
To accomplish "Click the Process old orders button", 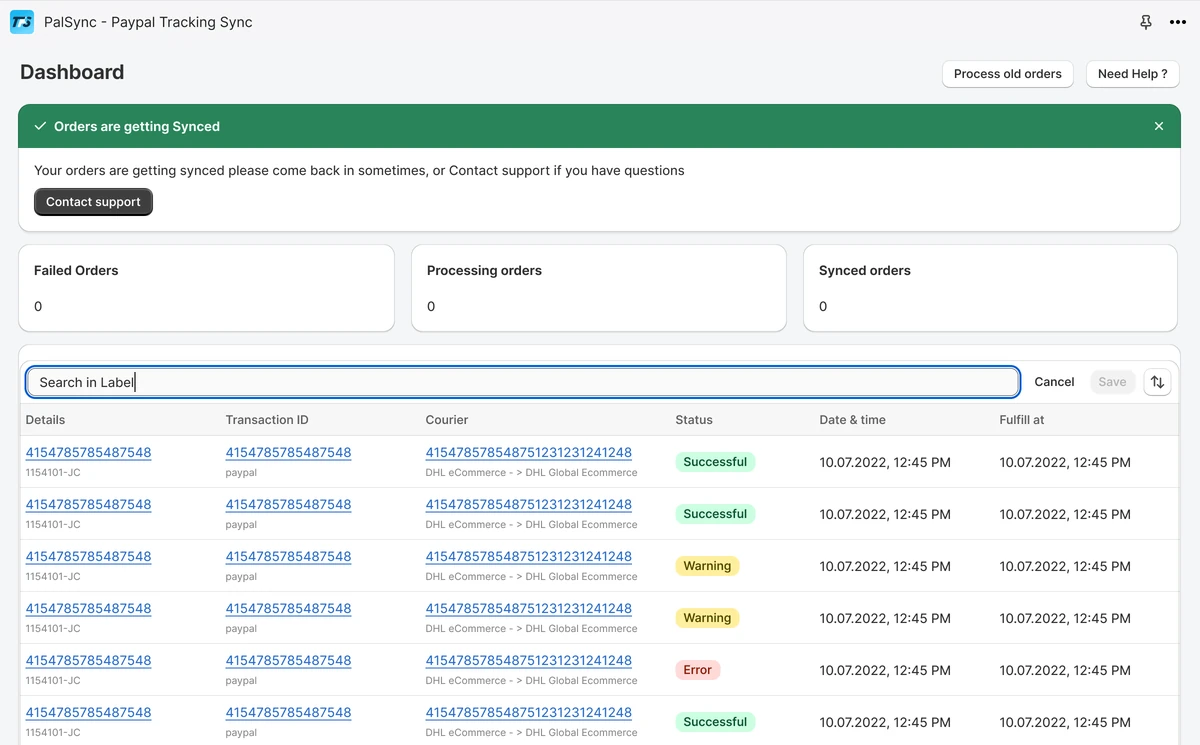I will click(x=1008, y=74).
